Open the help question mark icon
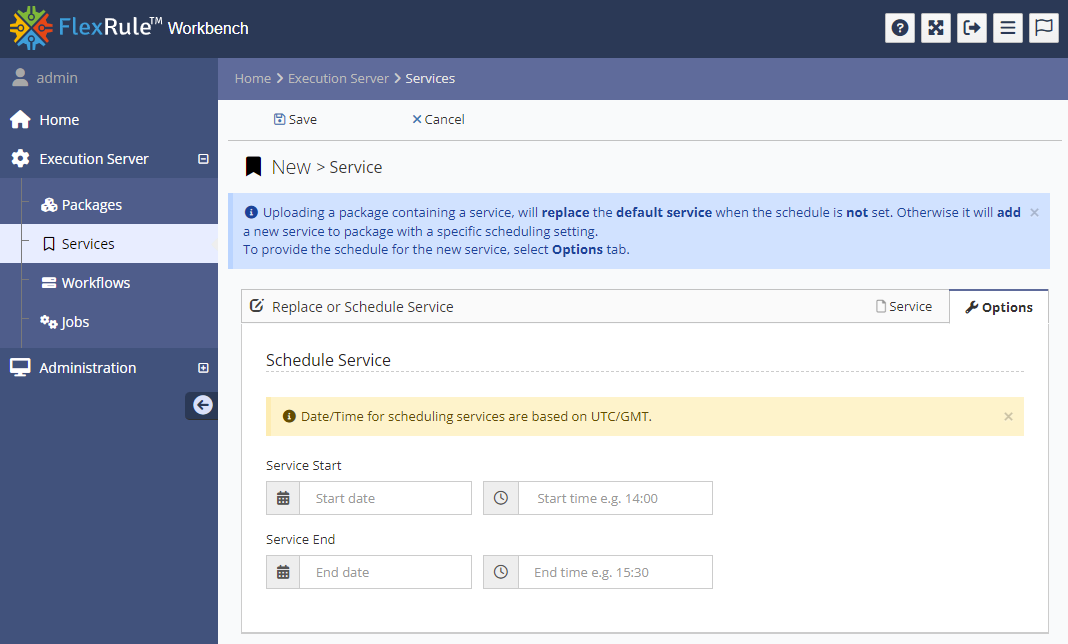The image size is (1068, 644). 900,28
